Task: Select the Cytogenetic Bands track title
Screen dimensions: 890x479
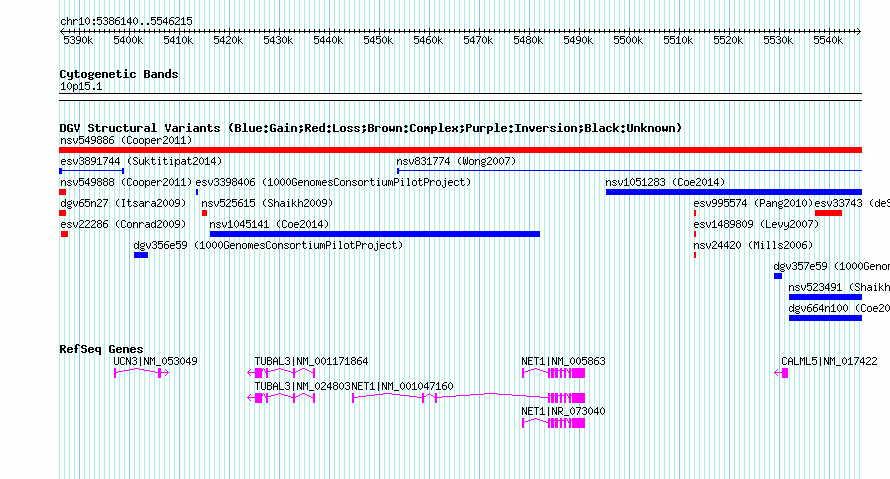Action: (119, 74)
